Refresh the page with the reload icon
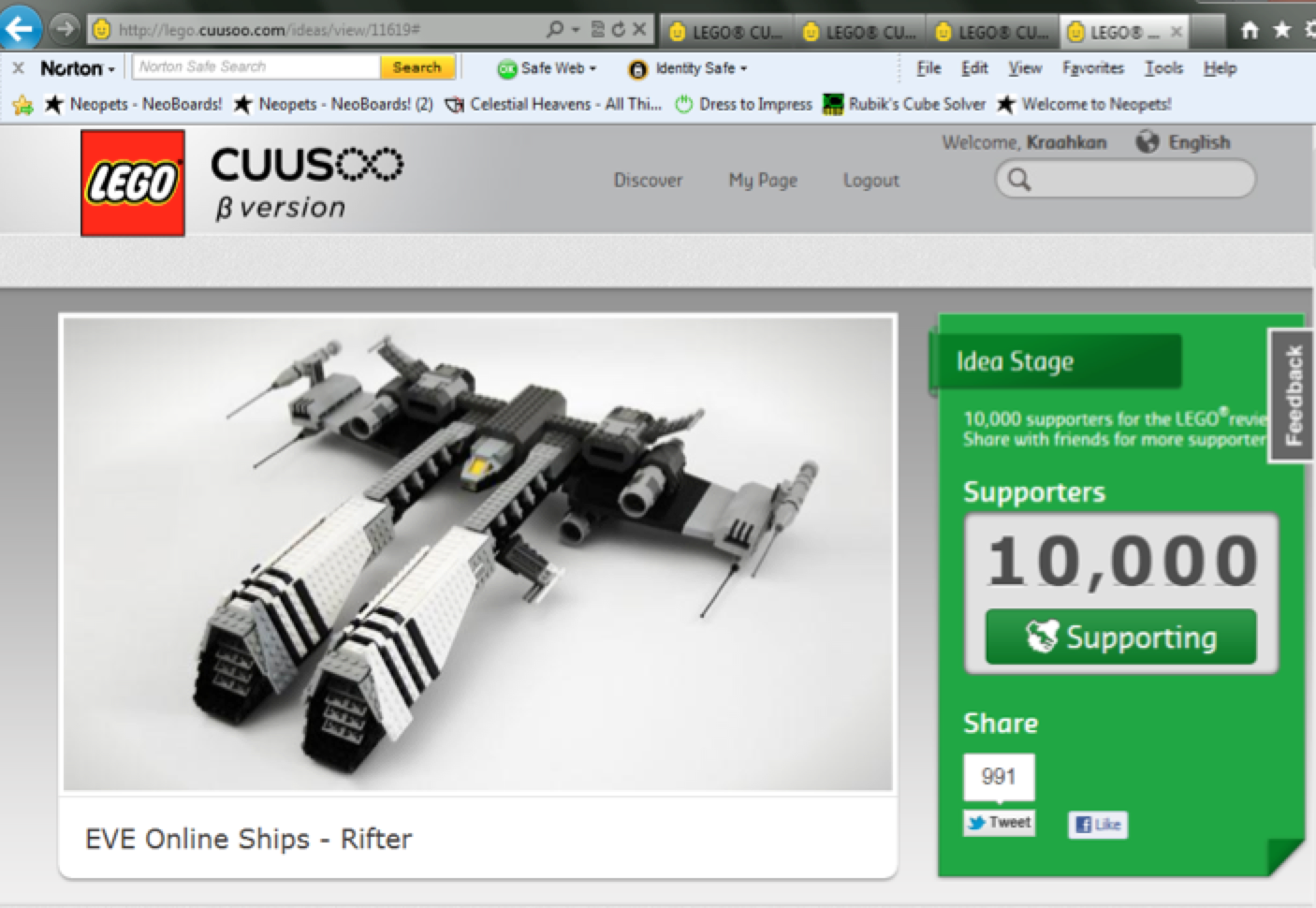 [x=618, y=30]
